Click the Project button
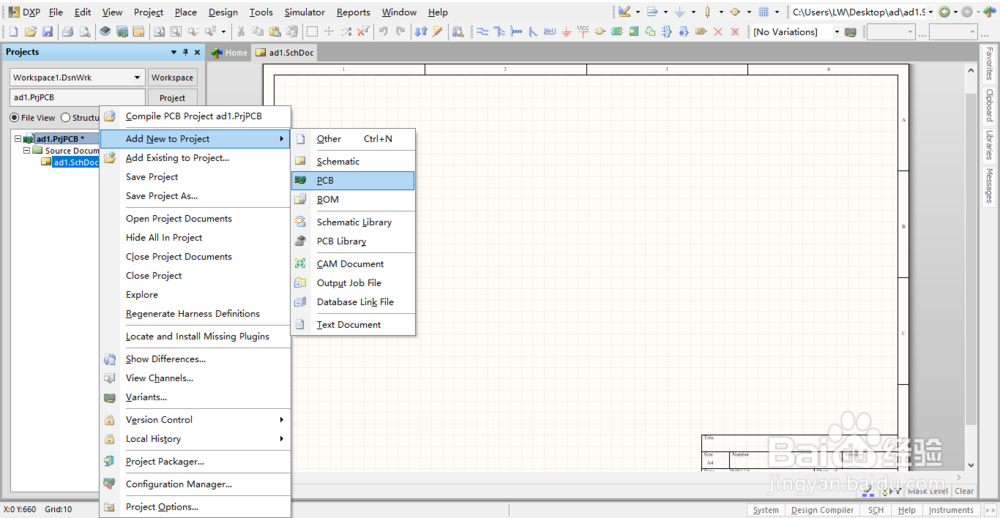 pos(172,98)
